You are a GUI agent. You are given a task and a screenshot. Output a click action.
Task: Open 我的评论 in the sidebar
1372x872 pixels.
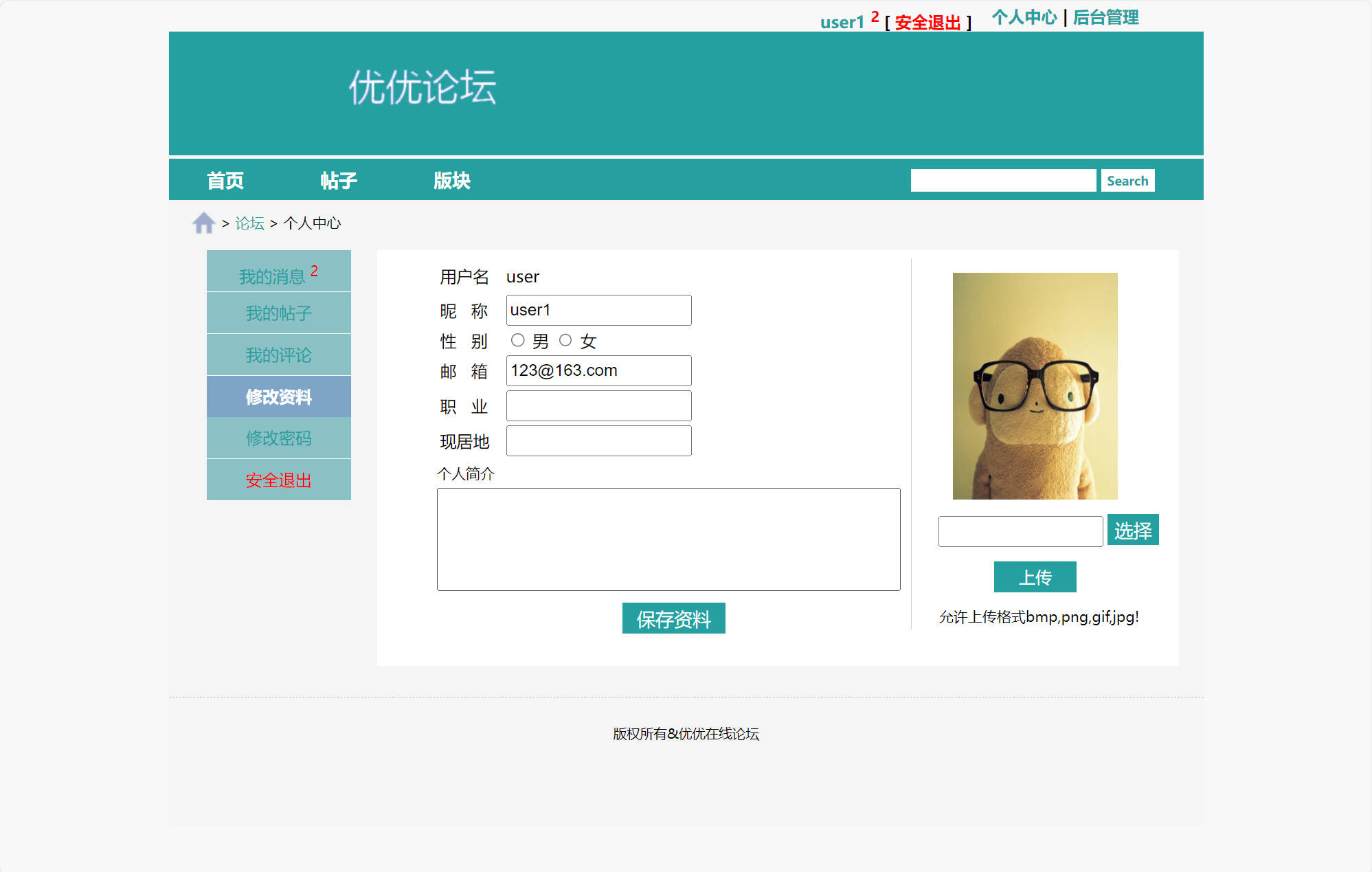pos(278,355)
